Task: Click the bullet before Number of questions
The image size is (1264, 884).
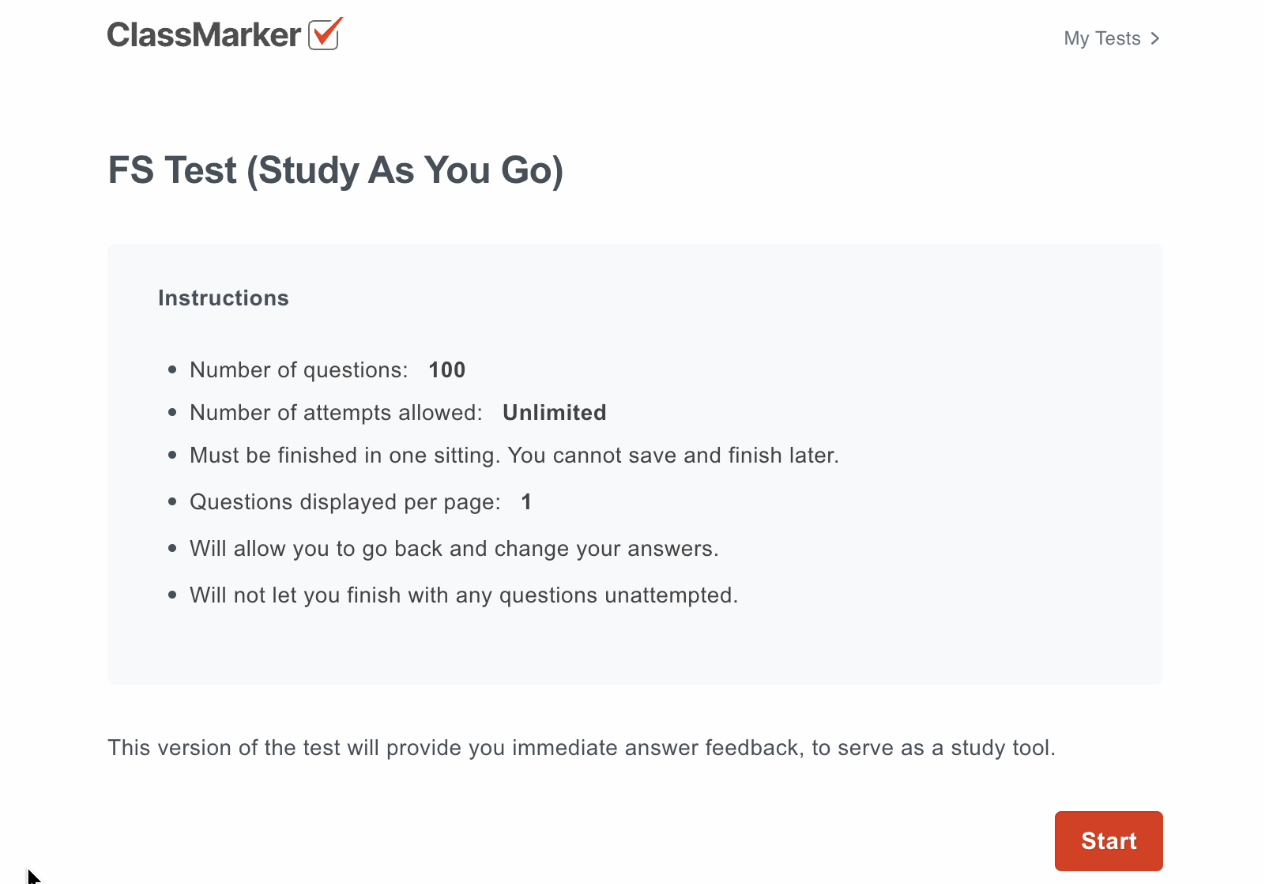Action: tap(173, 370)
